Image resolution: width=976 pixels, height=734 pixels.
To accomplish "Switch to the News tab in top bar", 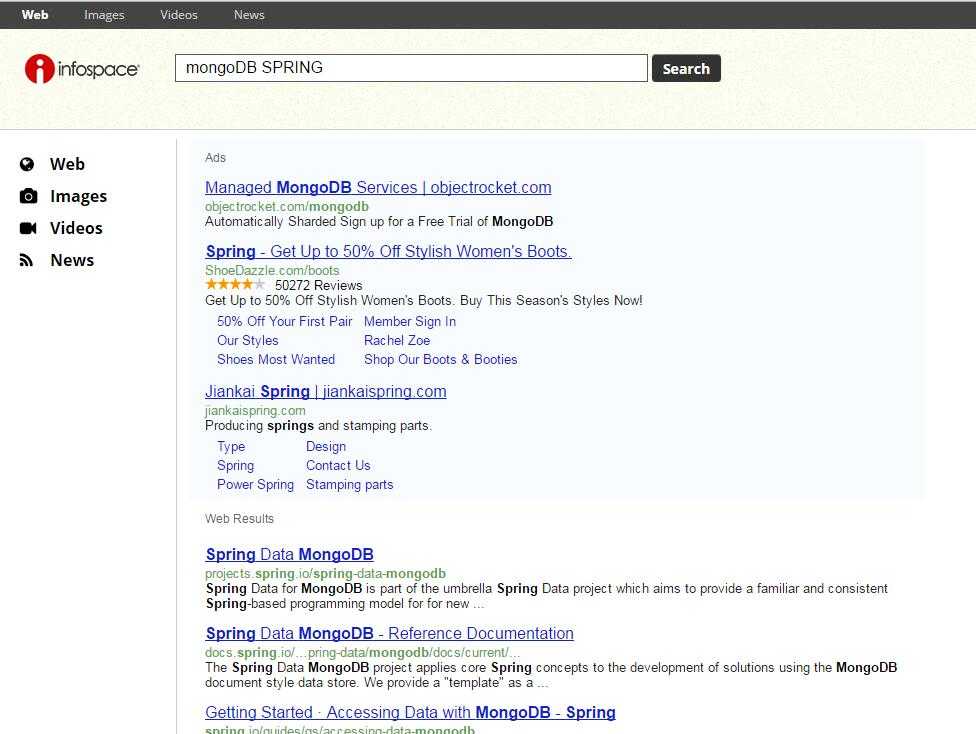I will click(249, 14).
